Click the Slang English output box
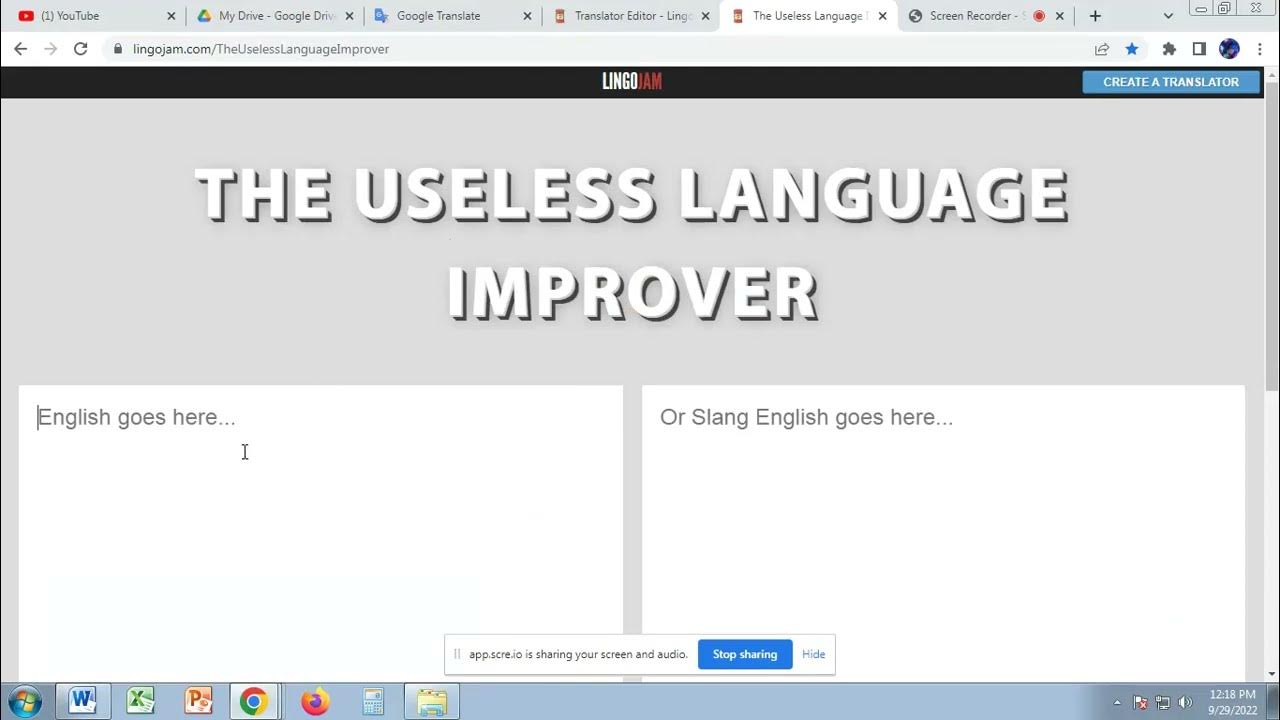1280x720 pixels. click(943, 534)
